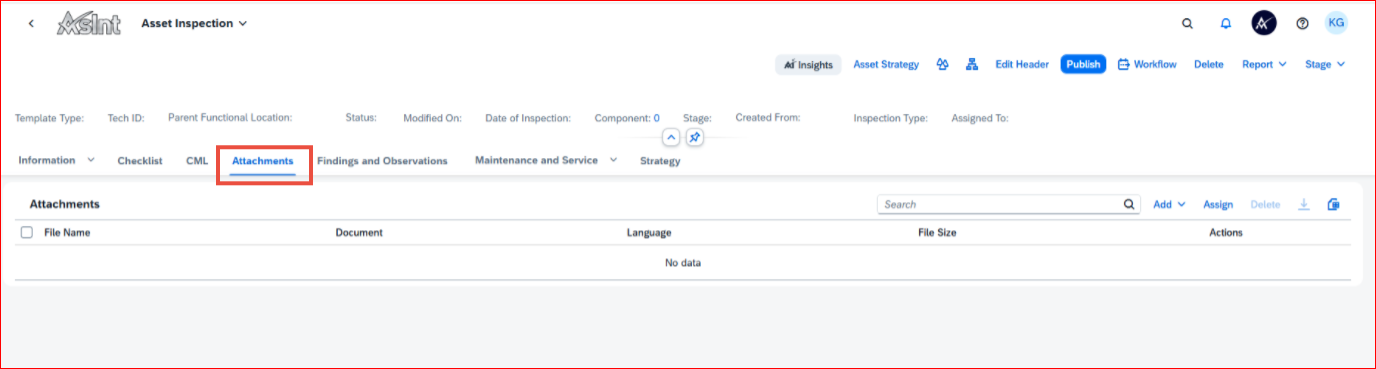1376x369 pixels.
Task: Select the Attachments tab
Action: point(263,161)
